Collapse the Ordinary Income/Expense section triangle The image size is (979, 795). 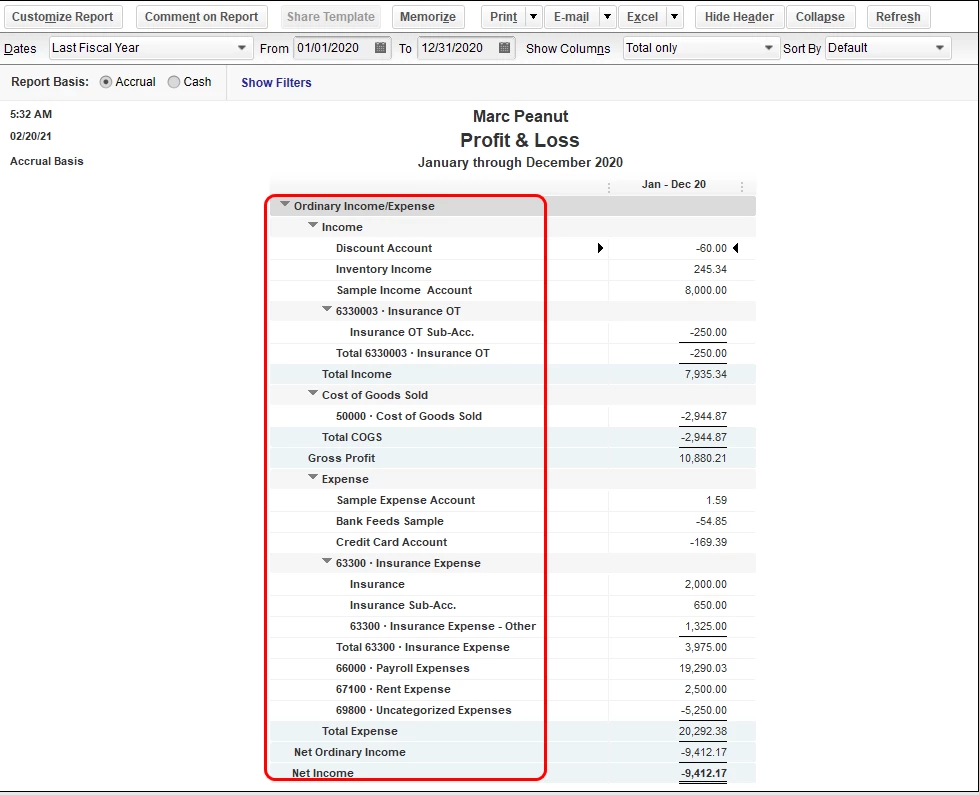tap(285, 204)
